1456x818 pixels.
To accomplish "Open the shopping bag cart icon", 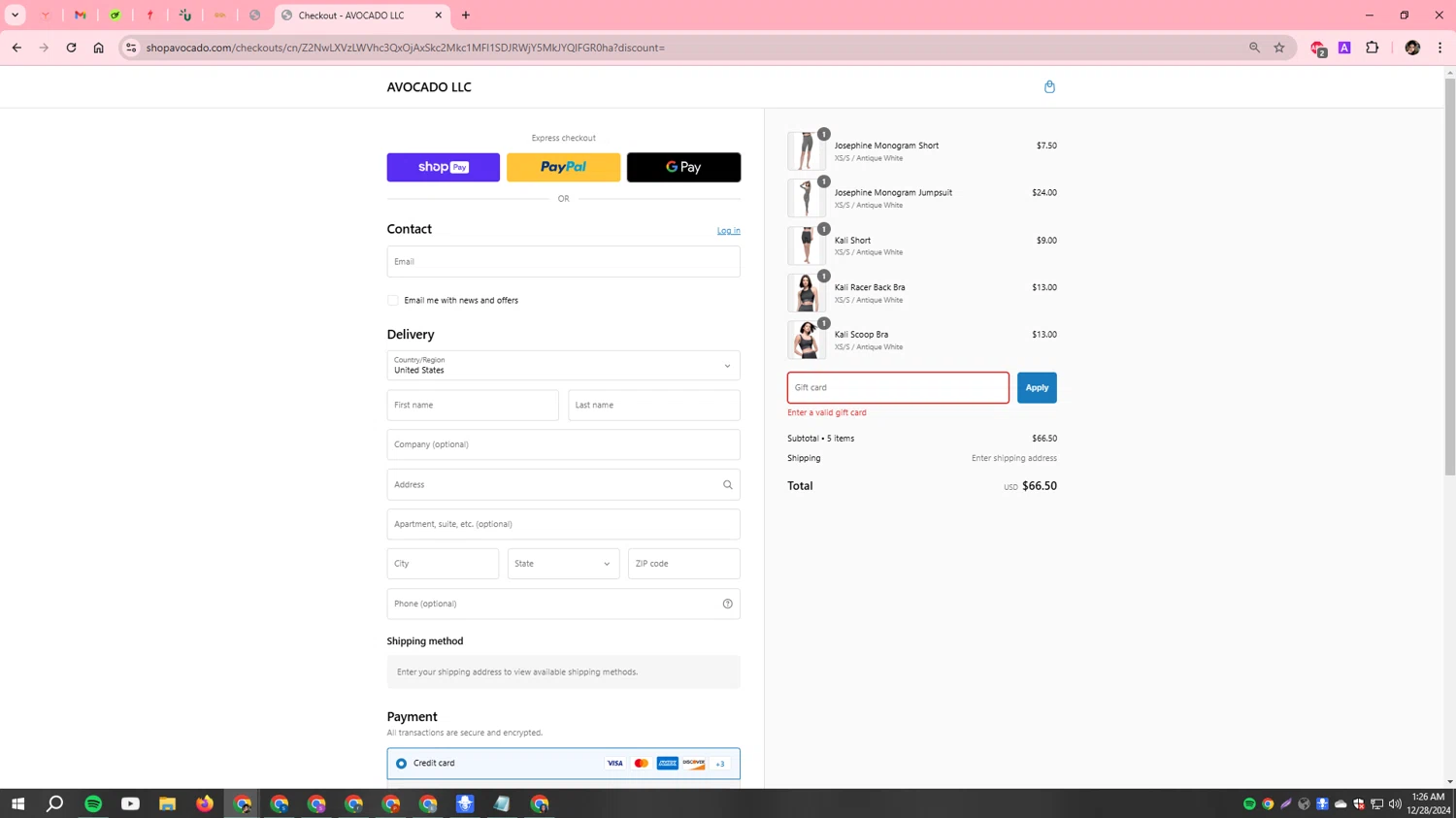I will 1049,86.
